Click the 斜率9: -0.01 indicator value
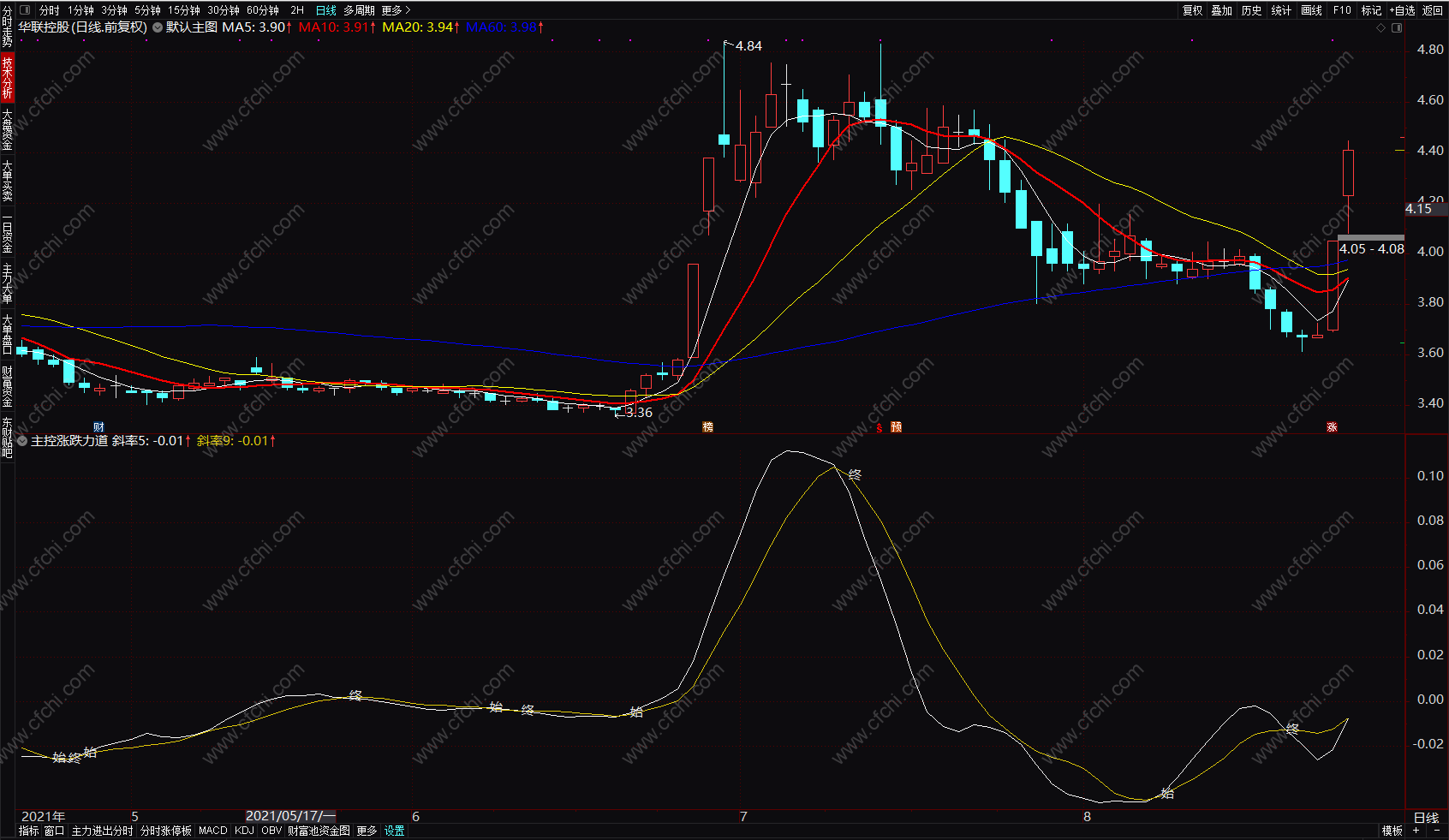This screenshot has height=840, width=1449. tap(236, 441)
